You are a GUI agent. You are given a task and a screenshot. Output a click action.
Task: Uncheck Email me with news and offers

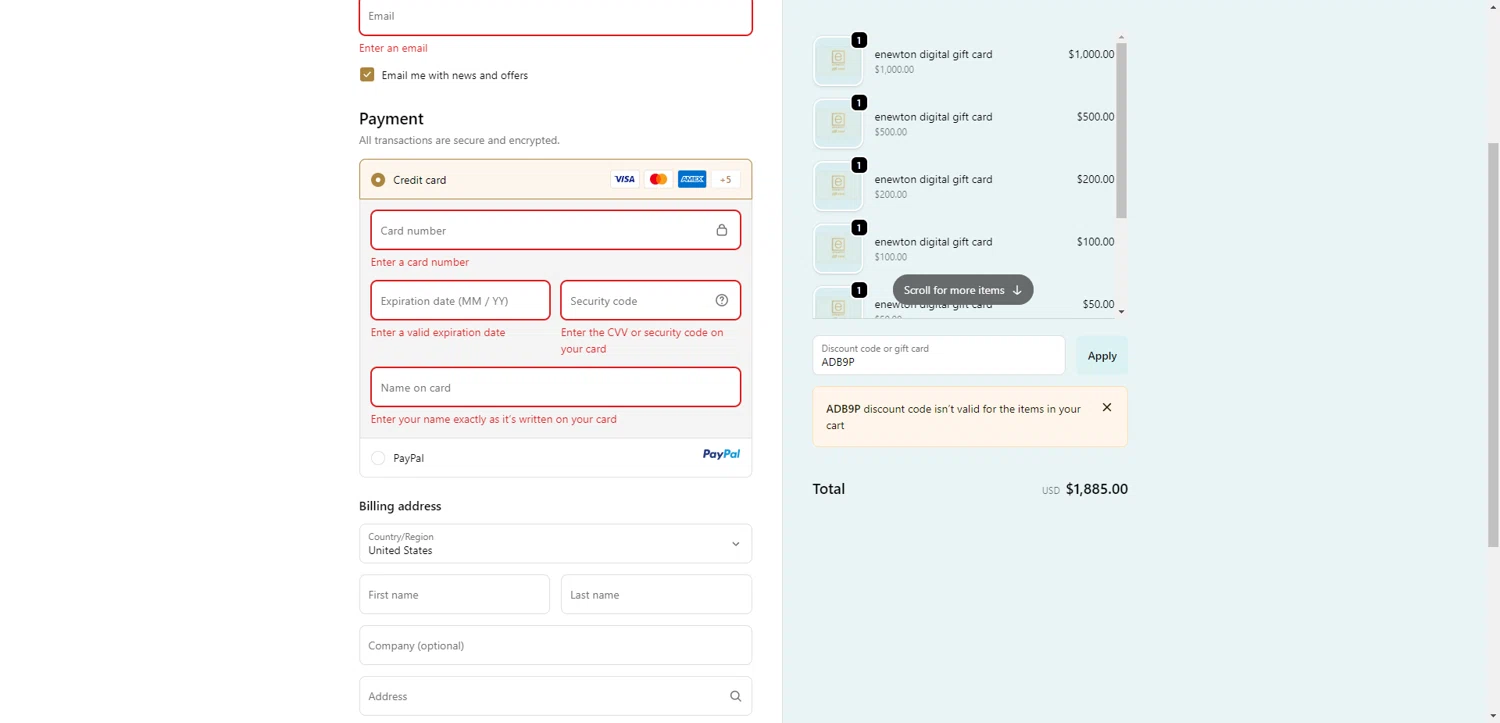click(367, 75)
